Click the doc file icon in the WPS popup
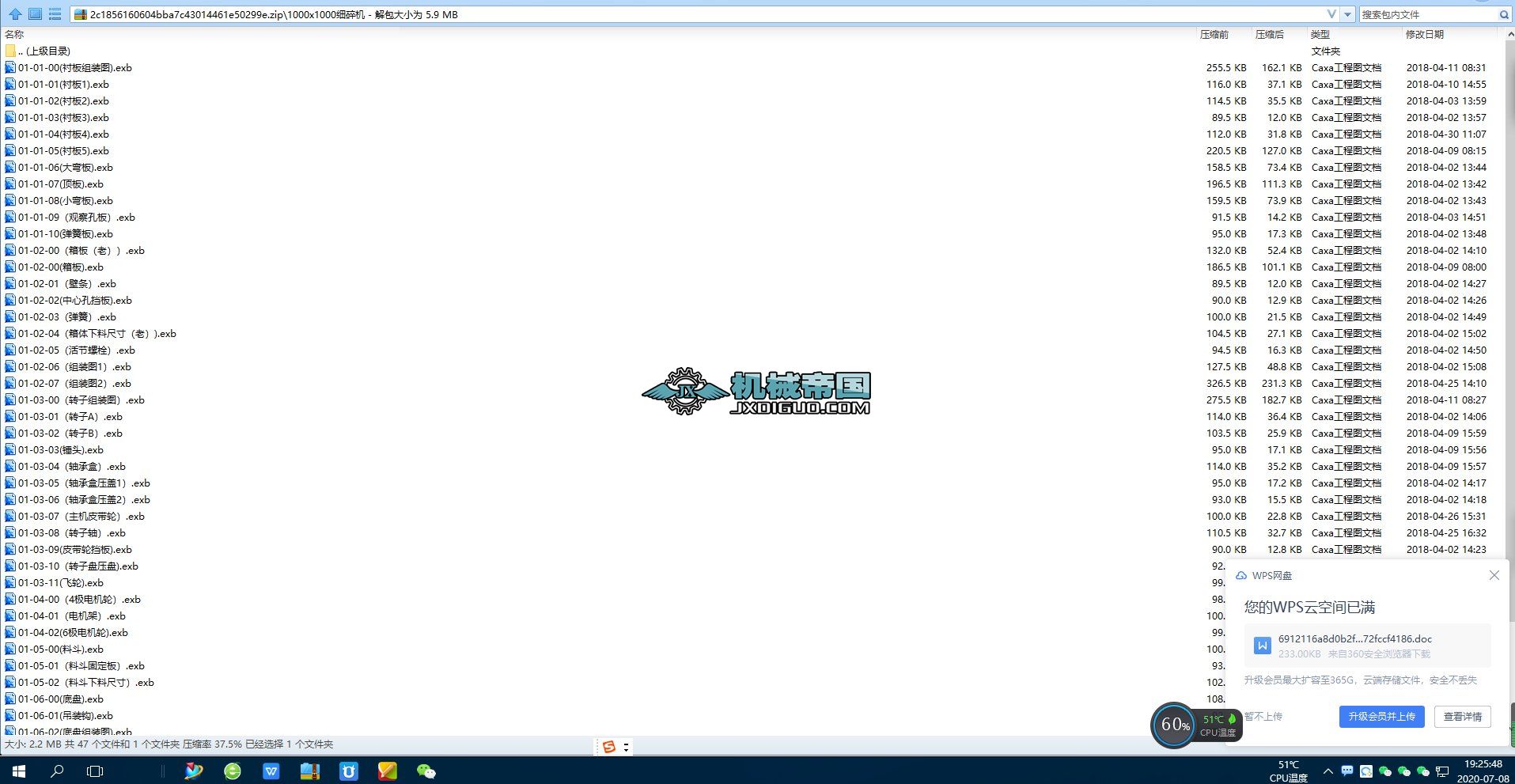 (x=1262, y=646)
